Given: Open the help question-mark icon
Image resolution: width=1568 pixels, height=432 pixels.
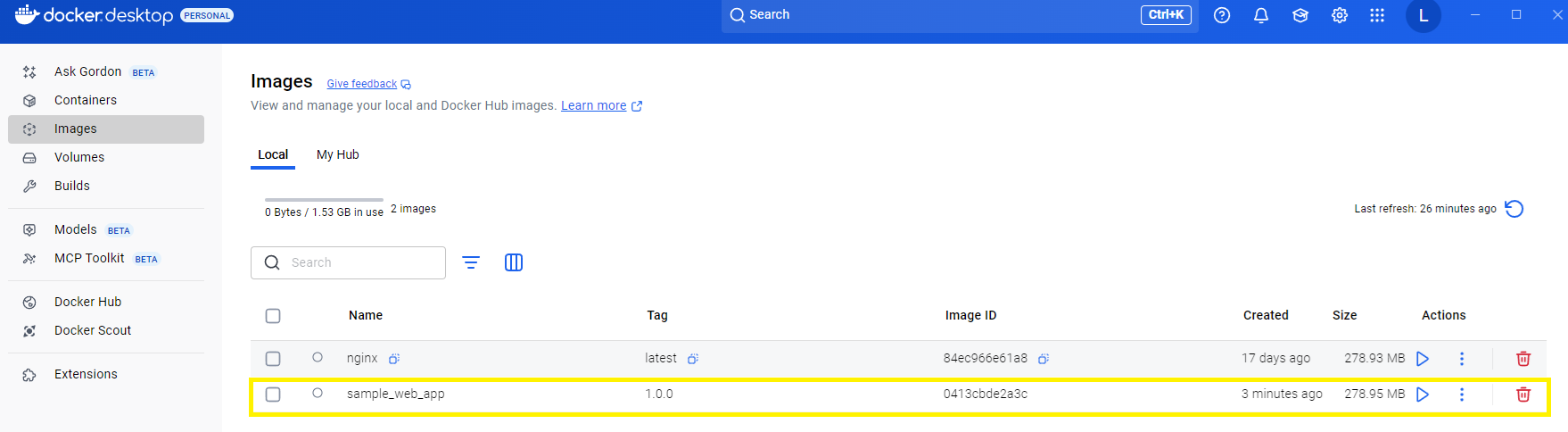Looking at the screenshot, I should point(1222,15).
